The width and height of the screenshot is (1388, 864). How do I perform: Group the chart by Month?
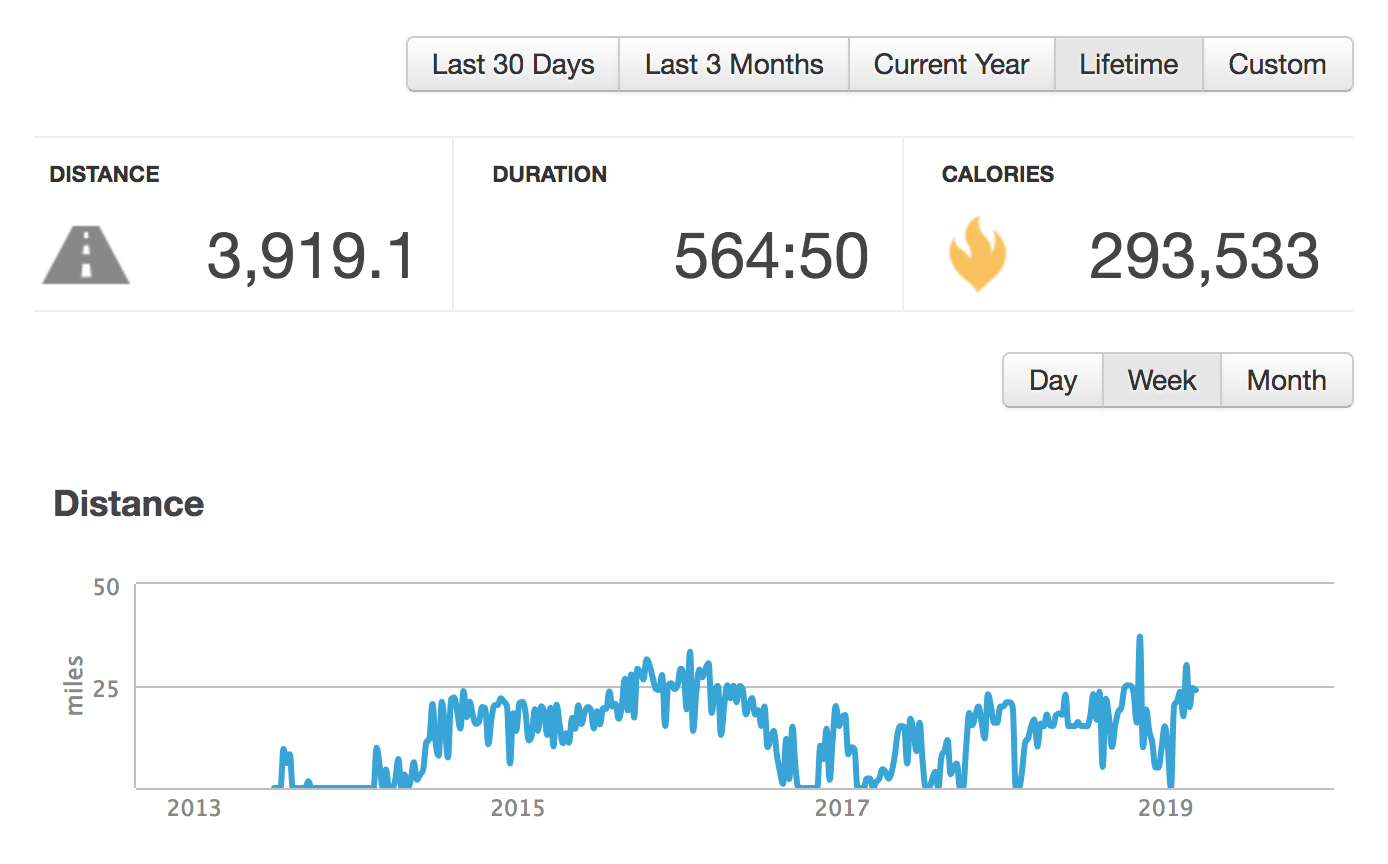(1287, 381)
